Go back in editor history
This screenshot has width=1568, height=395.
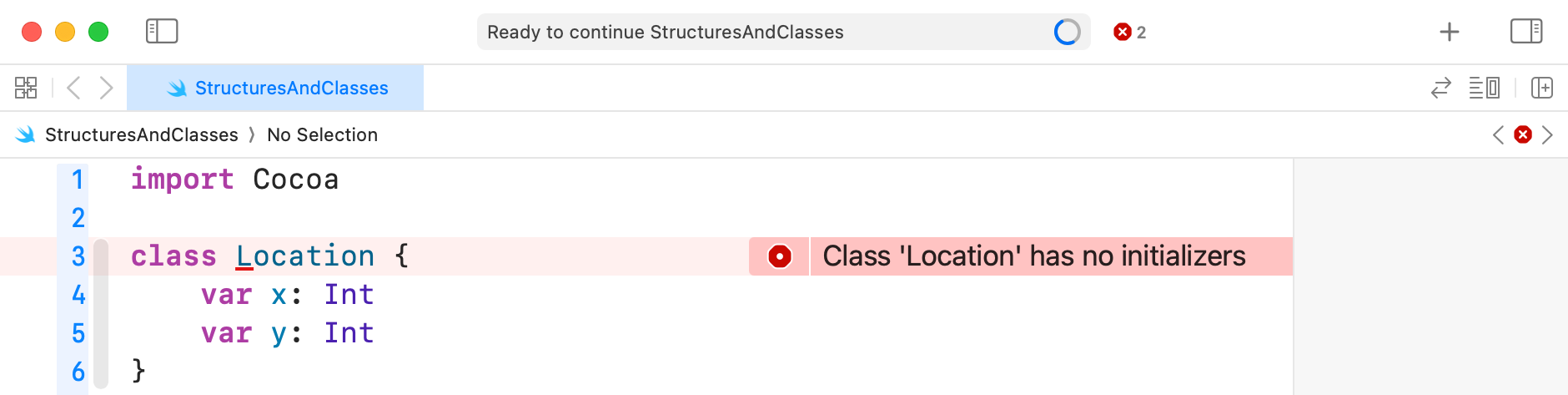tap(73, 88)
